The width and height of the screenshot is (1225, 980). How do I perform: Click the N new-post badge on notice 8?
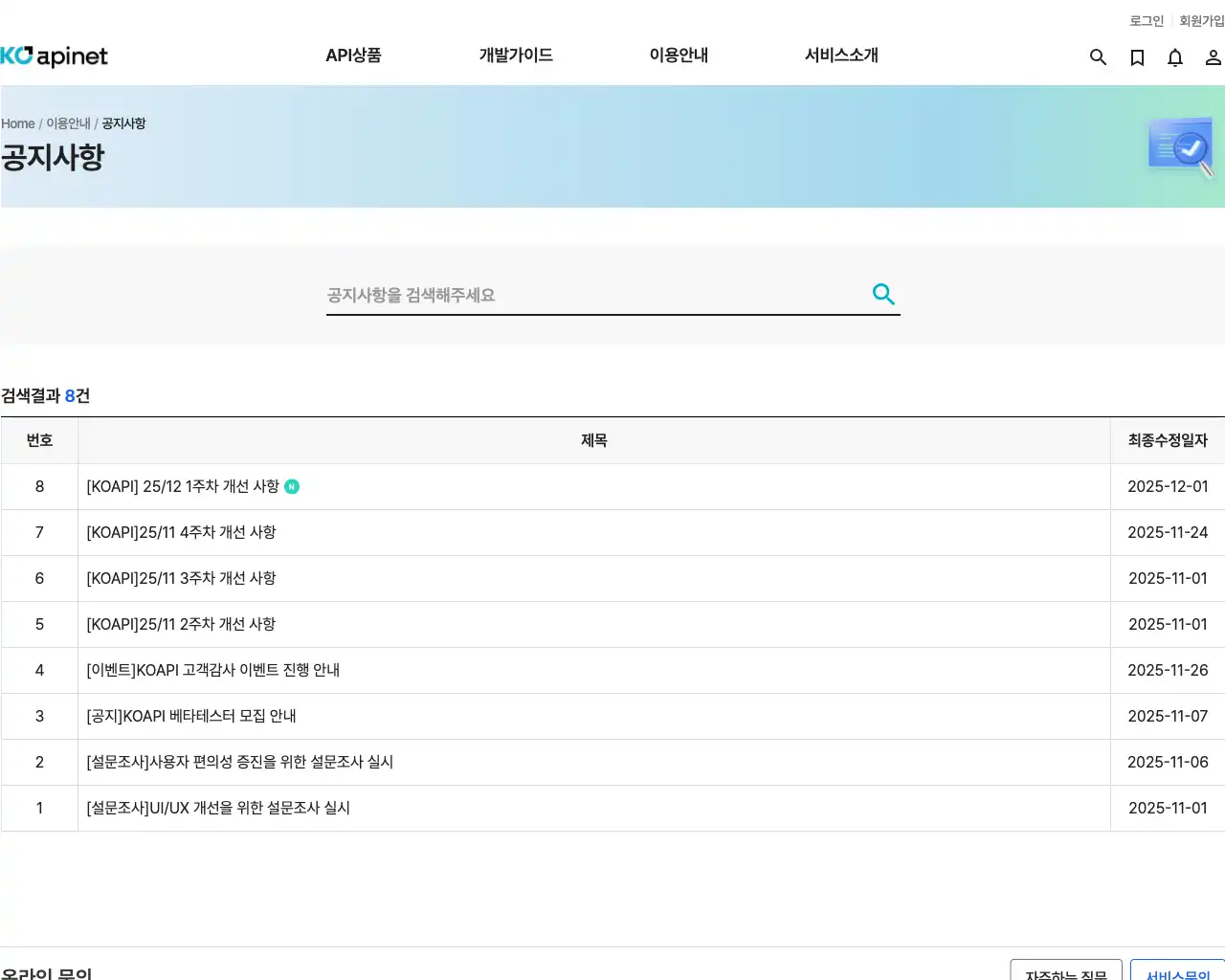[x=292, y=486]
